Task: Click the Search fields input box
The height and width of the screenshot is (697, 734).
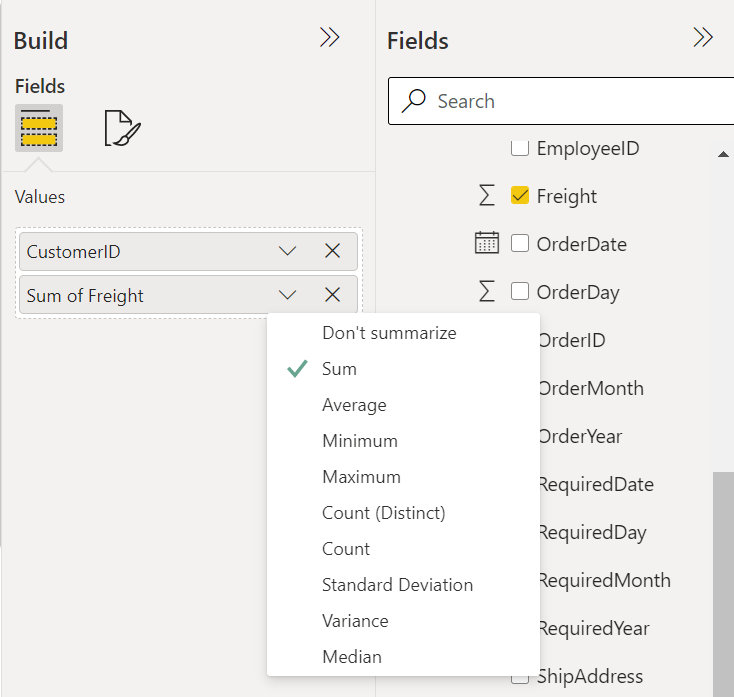Action: tap(561, 101)
